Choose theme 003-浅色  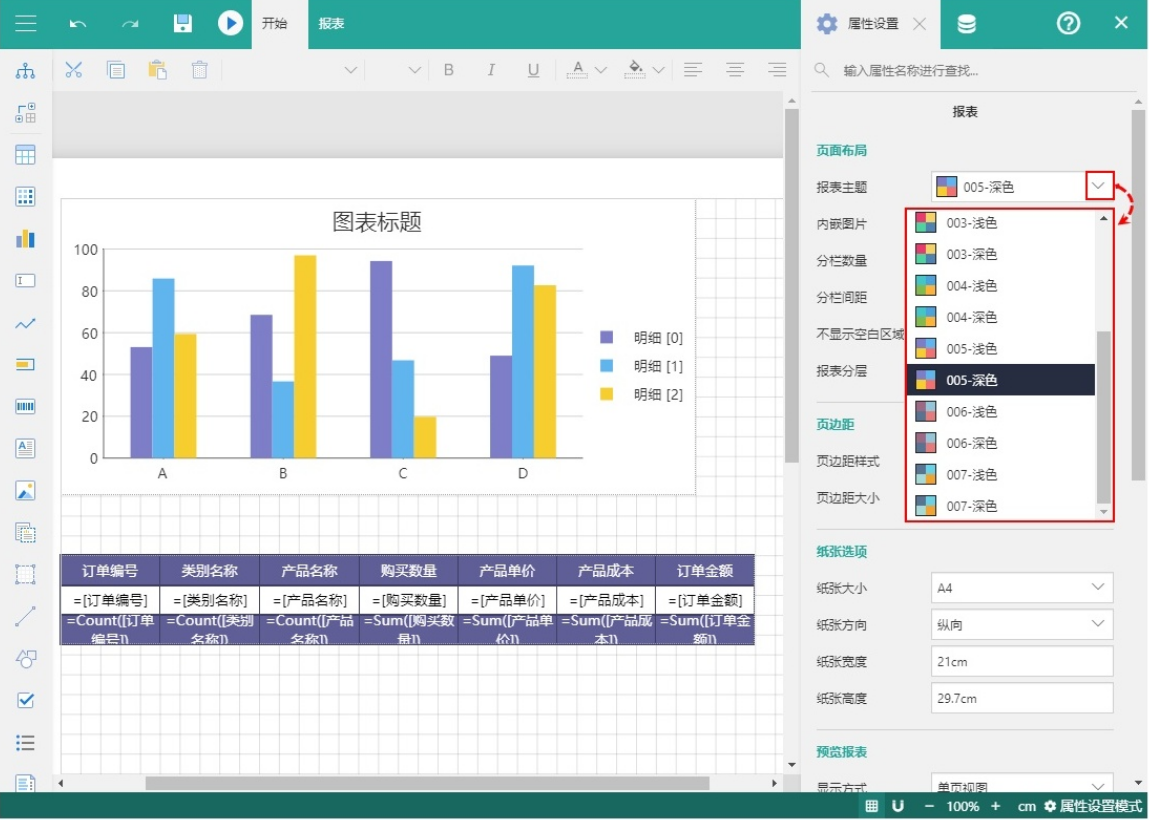[1001, 223]
